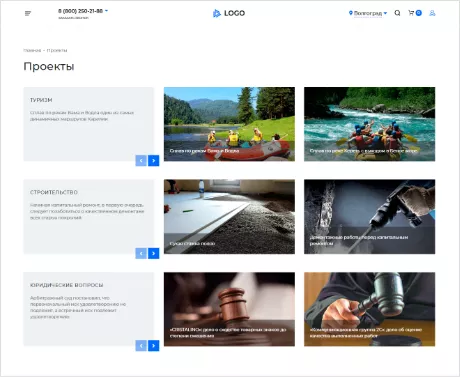460x377 pixels.
Task: Click next arrow in Строительство block
Action: click(x=153, y=253)
